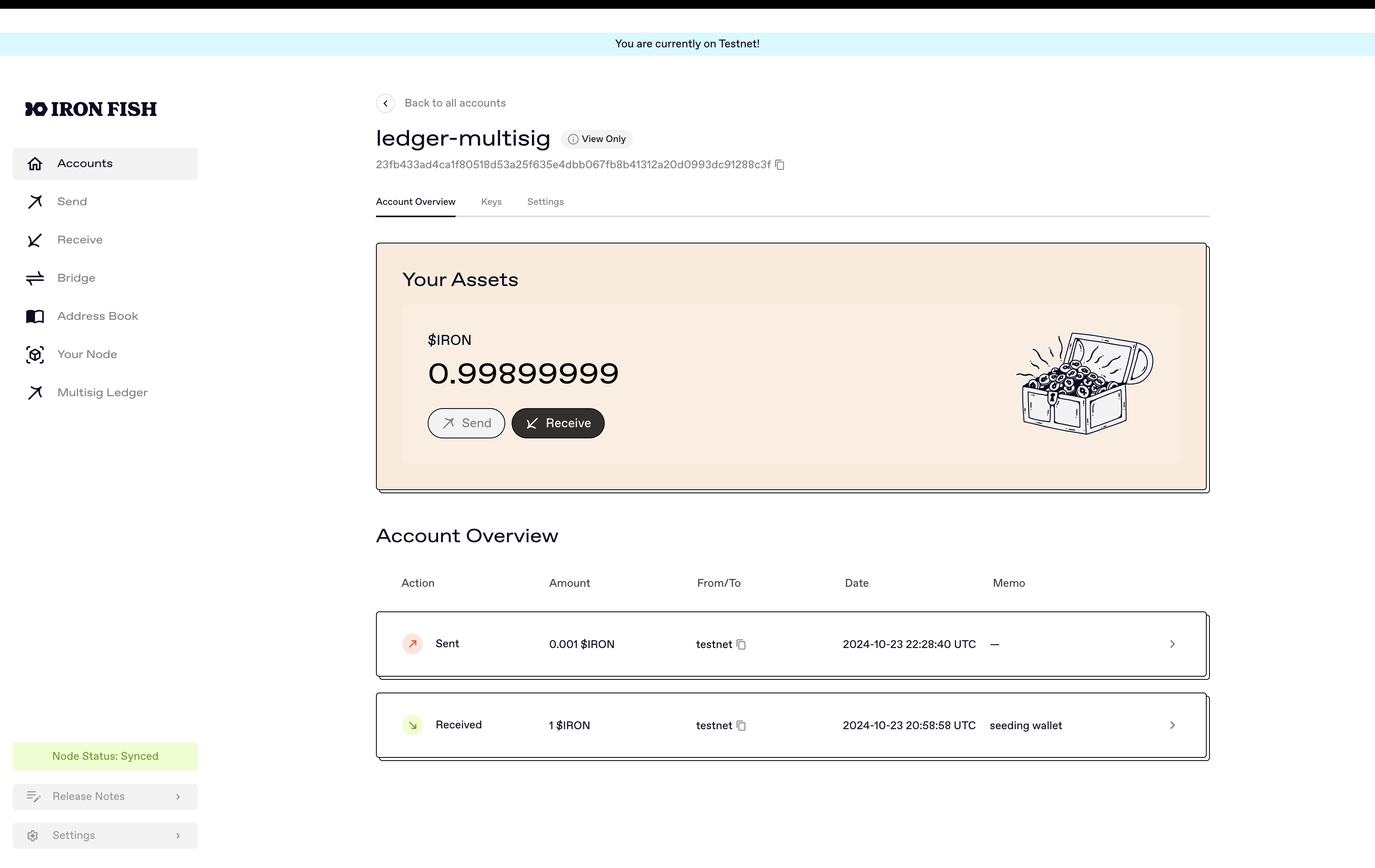Image resolution: width=1375 pixels, height=868 pixels.
Task: Expand the Received transaction details chevron
Action: [x=1172, y=725]
